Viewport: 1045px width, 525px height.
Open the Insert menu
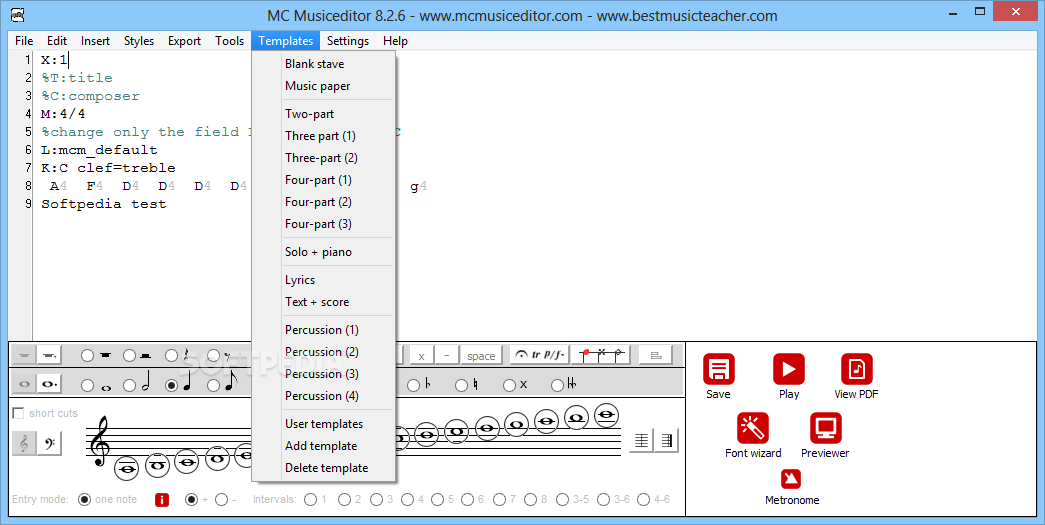point(95,41)
